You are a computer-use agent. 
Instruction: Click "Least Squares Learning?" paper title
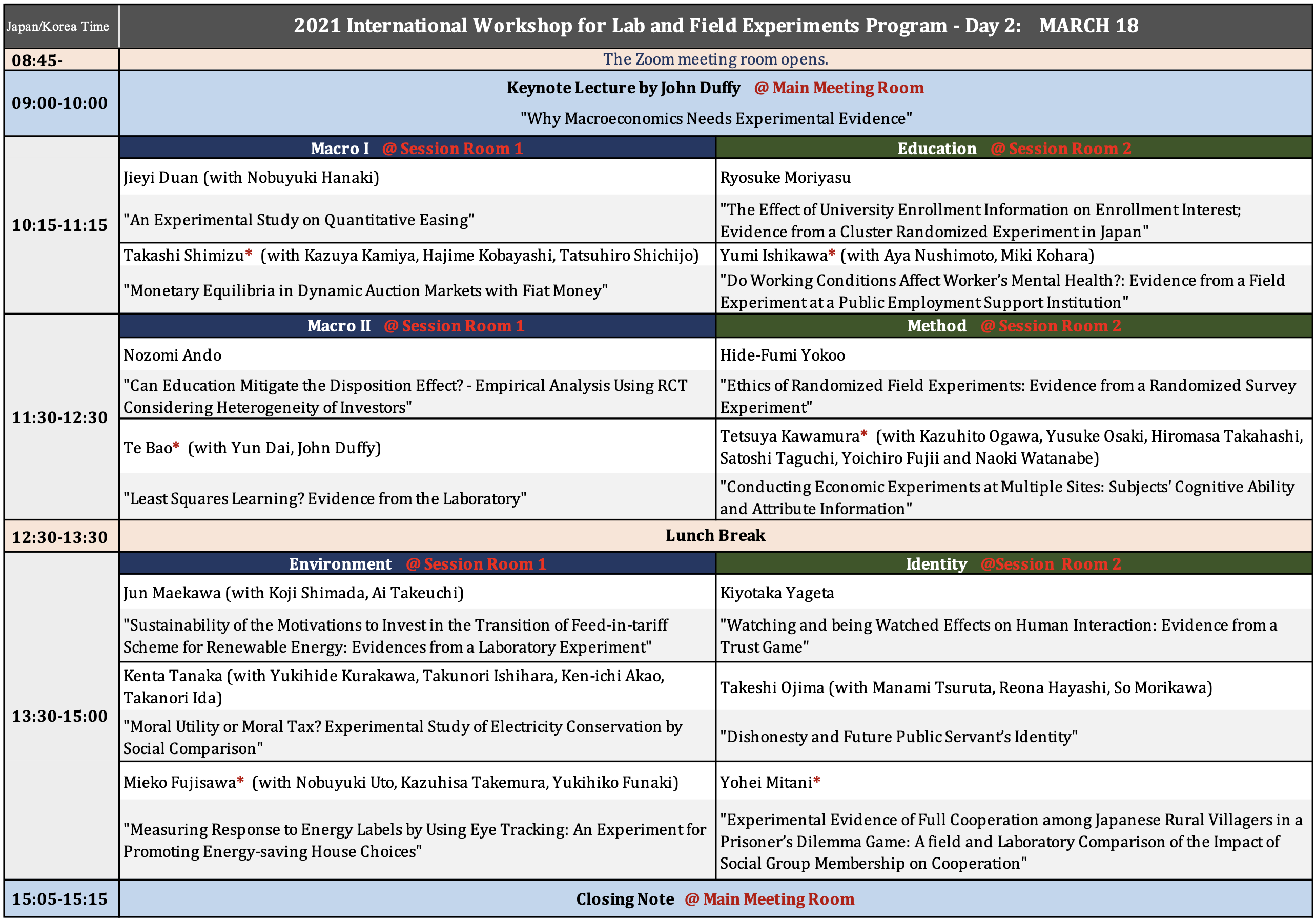(x=324, y=498)
